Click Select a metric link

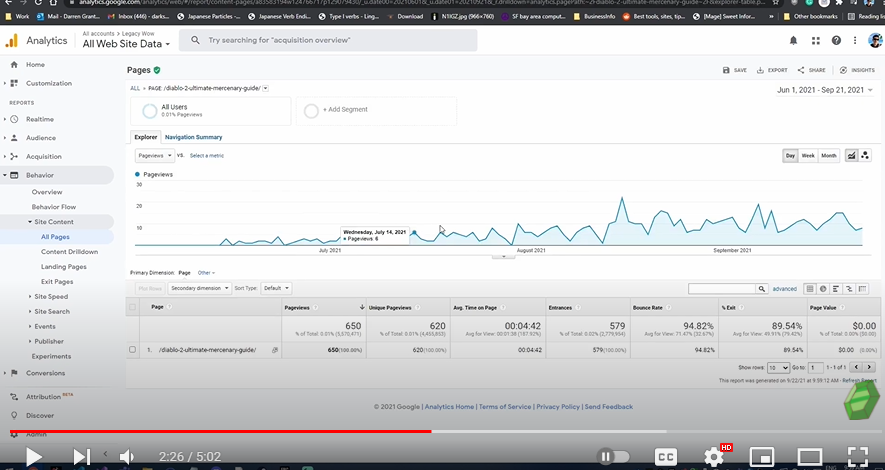(x=207, y=156)
